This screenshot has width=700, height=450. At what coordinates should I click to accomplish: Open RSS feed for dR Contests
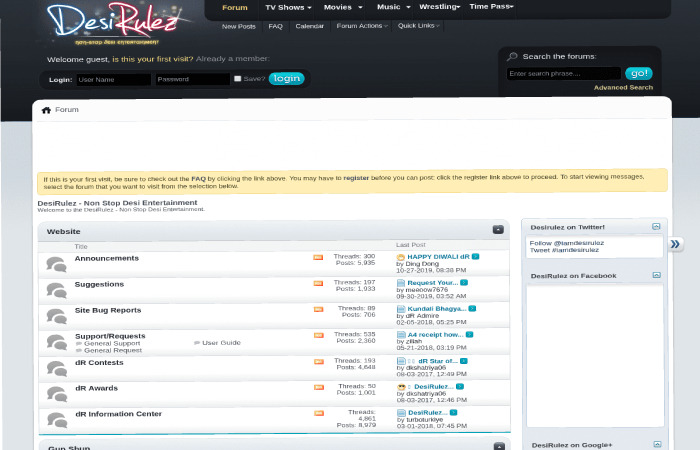[319, 361]
